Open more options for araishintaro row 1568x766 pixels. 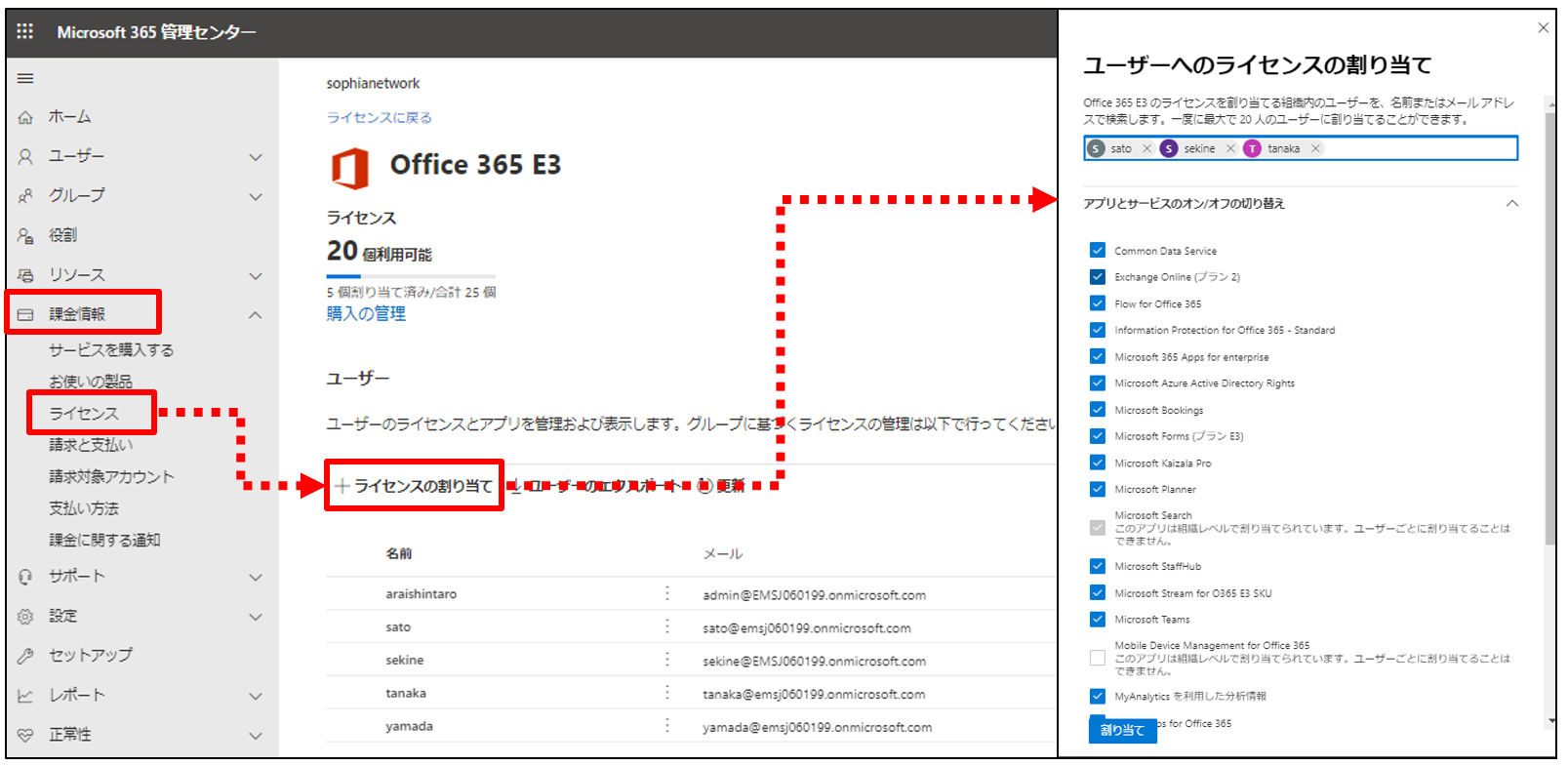[x=667, y=593]
